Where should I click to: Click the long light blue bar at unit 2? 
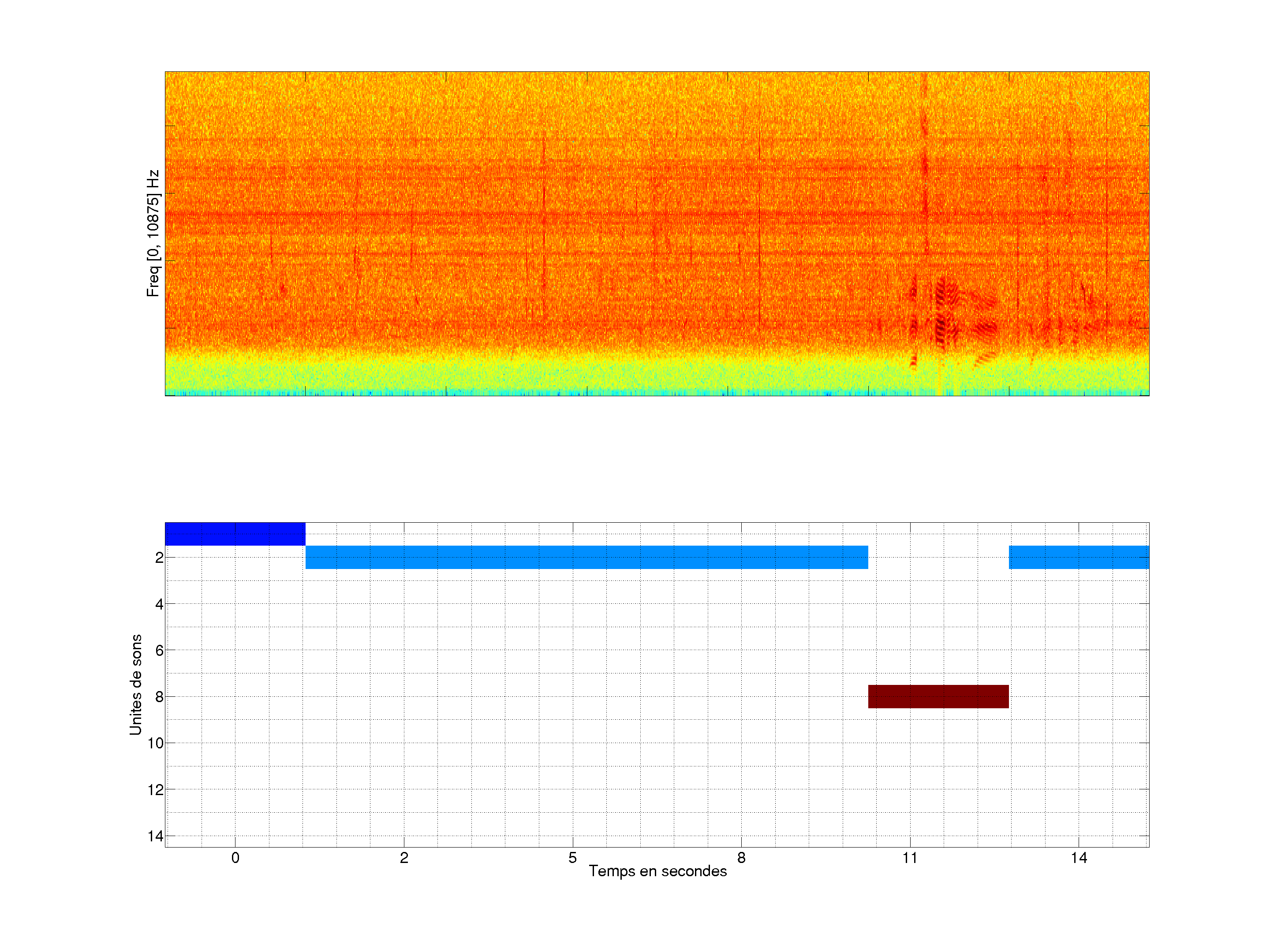pyautogui.click(x=586, y=557)
